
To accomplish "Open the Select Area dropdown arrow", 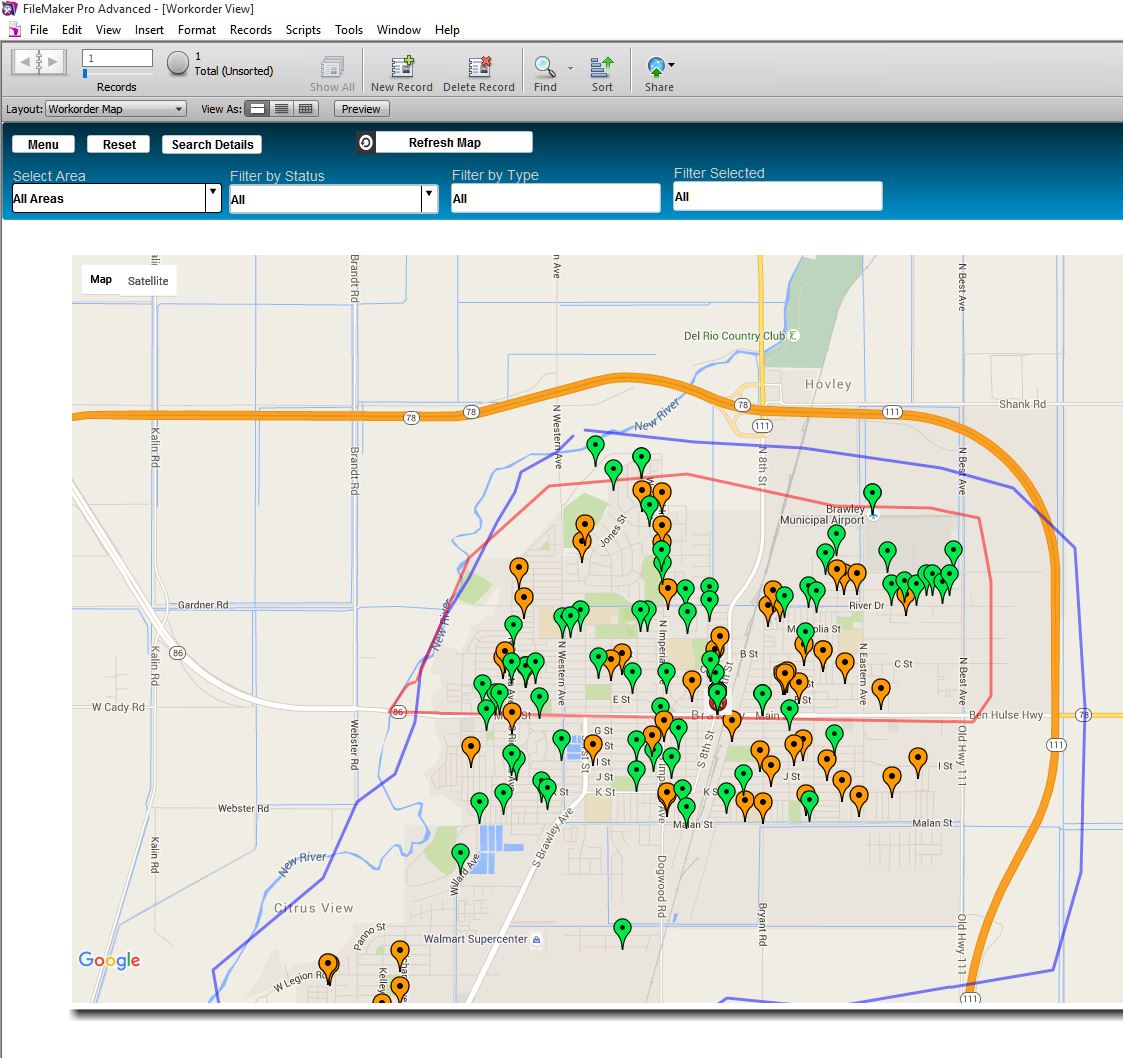I will coord(213,198).
